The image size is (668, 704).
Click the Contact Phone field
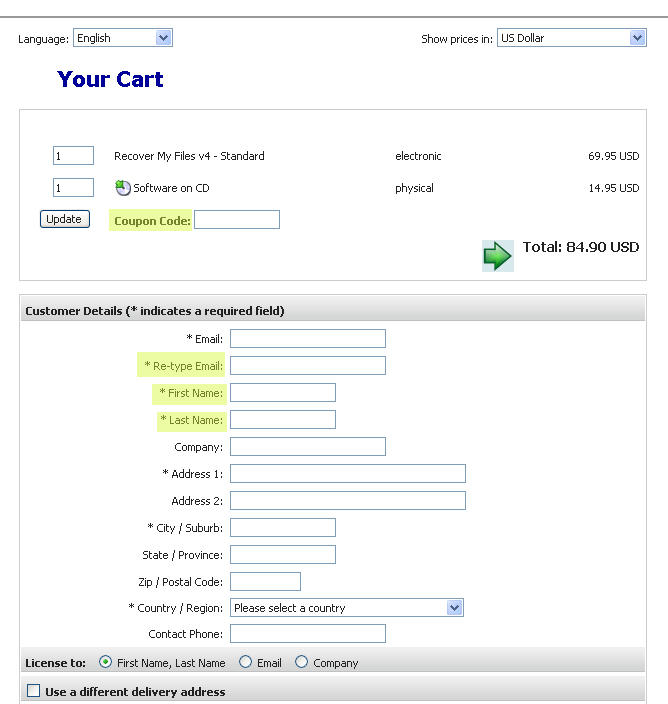pyautogui.click(x=308, y=634)
